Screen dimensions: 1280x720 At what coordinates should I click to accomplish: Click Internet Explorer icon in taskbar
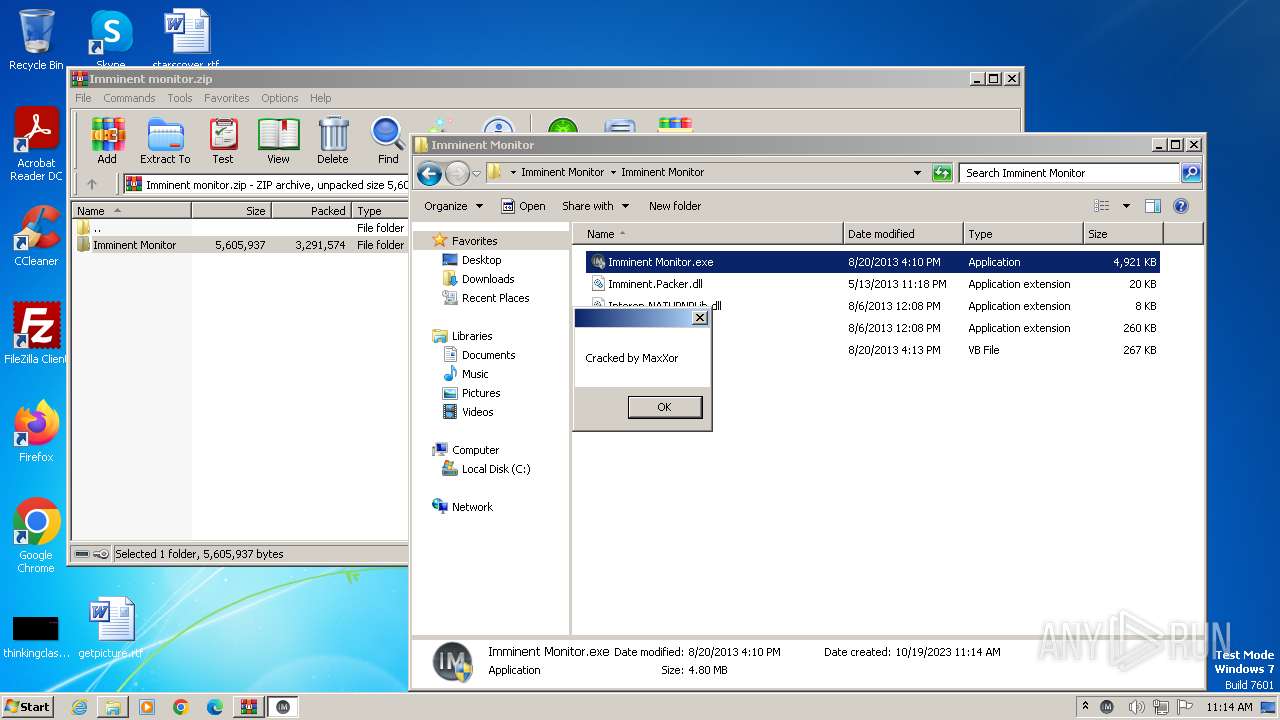[x=79, y=707]
